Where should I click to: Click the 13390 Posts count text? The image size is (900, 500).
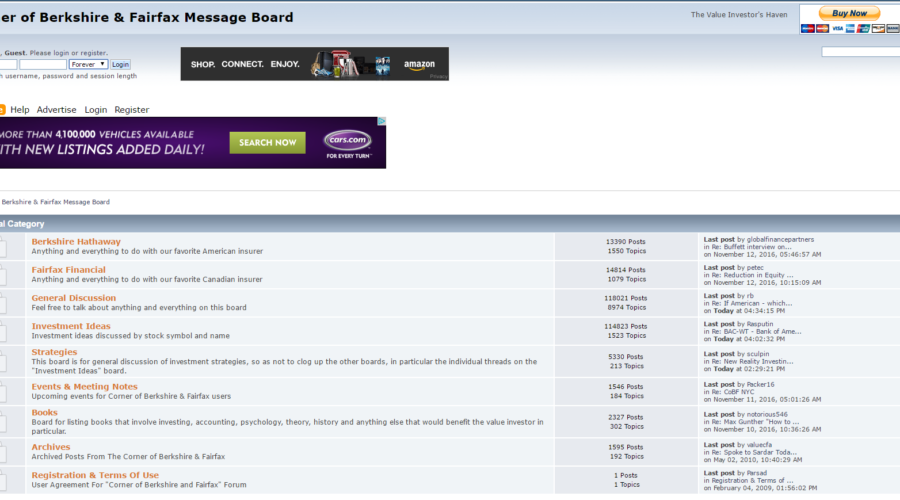pyautogui.click(x=626, y=242)
